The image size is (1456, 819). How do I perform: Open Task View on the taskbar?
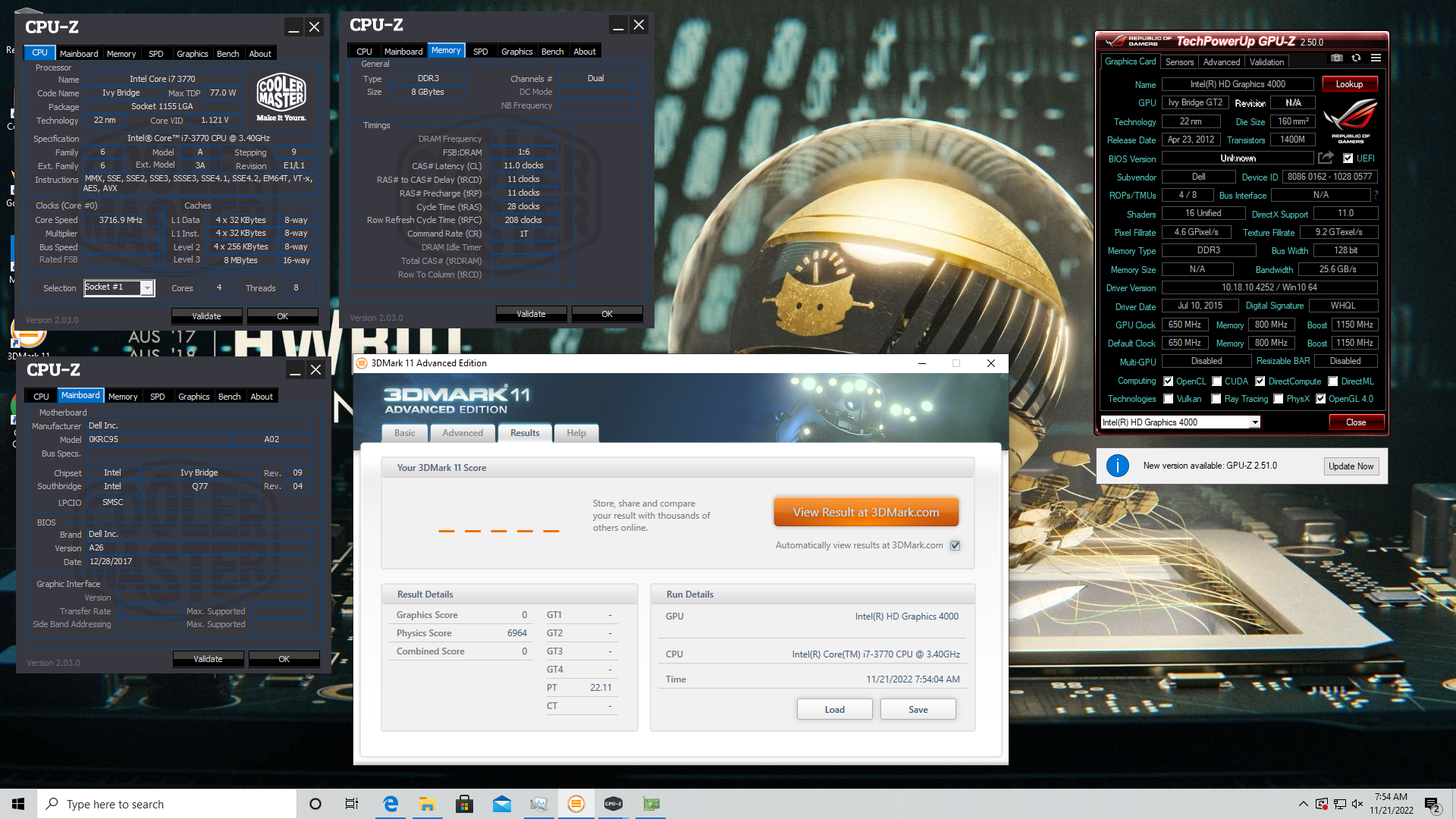coord(352,804)
